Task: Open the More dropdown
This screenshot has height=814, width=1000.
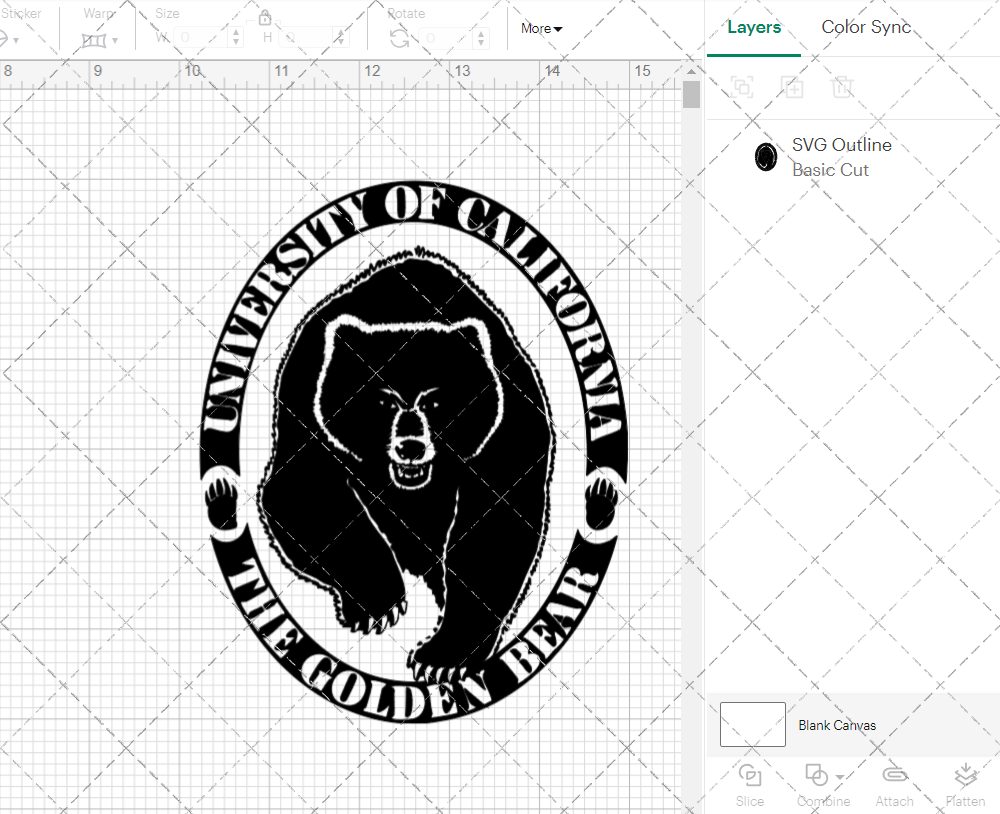Action: coord(540,29)
